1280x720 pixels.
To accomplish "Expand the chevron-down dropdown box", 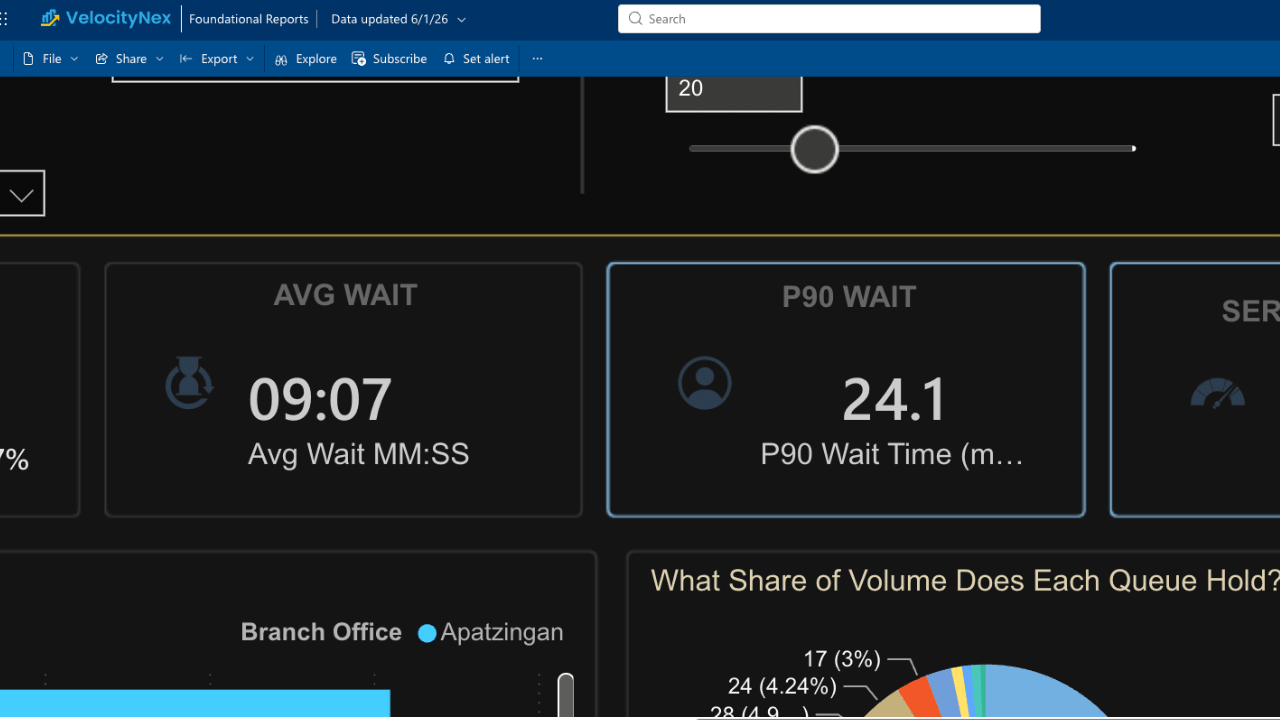I will [x=22, y=194].
